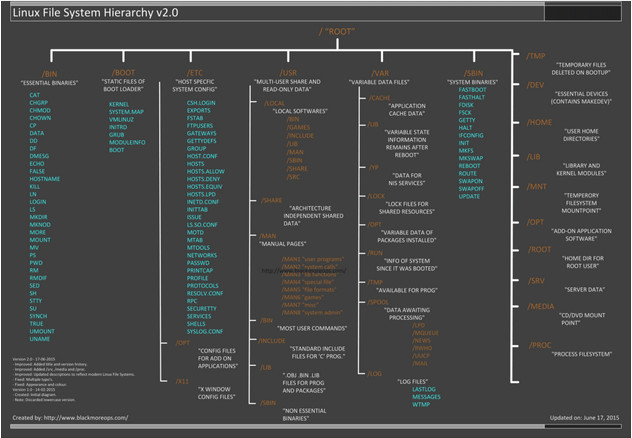Click the /MEDIA directory label
This screenshot has width=632, height=438.
[541, 306]
